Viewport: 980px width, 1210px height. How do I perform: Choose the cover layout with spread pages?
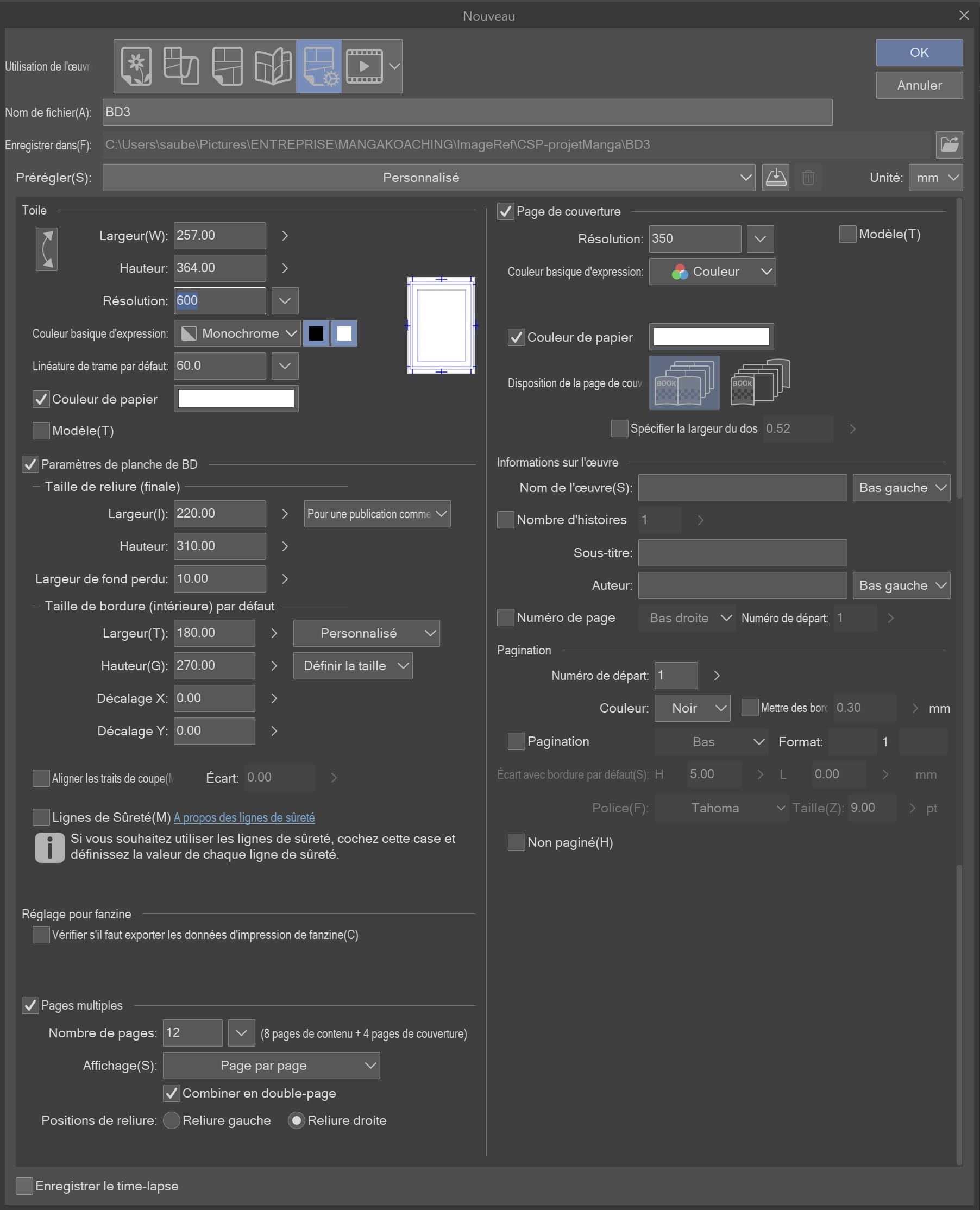(684, 382)
